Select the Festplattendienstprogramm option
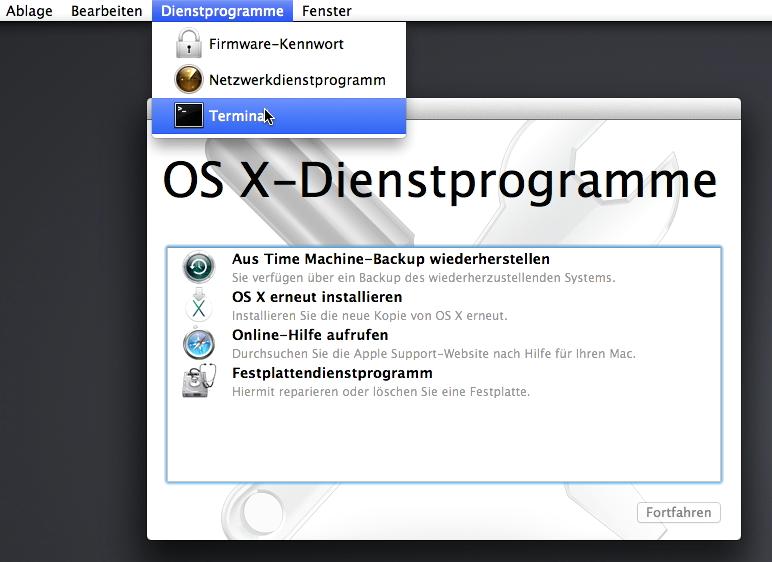 click(x=444, y=381)
